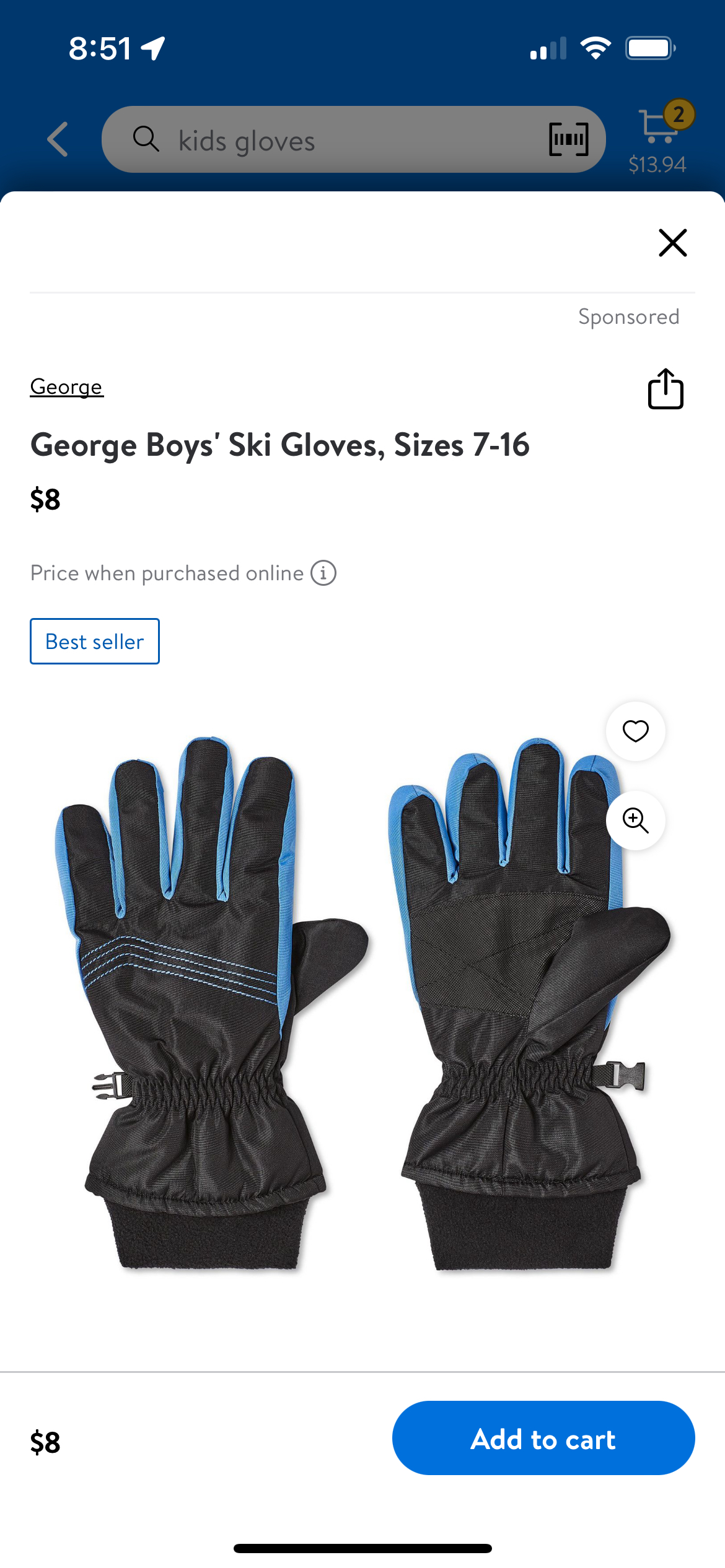Toggle the heart favorite icon
The width and height of the screenshot is (725, 1568).
click(635, 731)
